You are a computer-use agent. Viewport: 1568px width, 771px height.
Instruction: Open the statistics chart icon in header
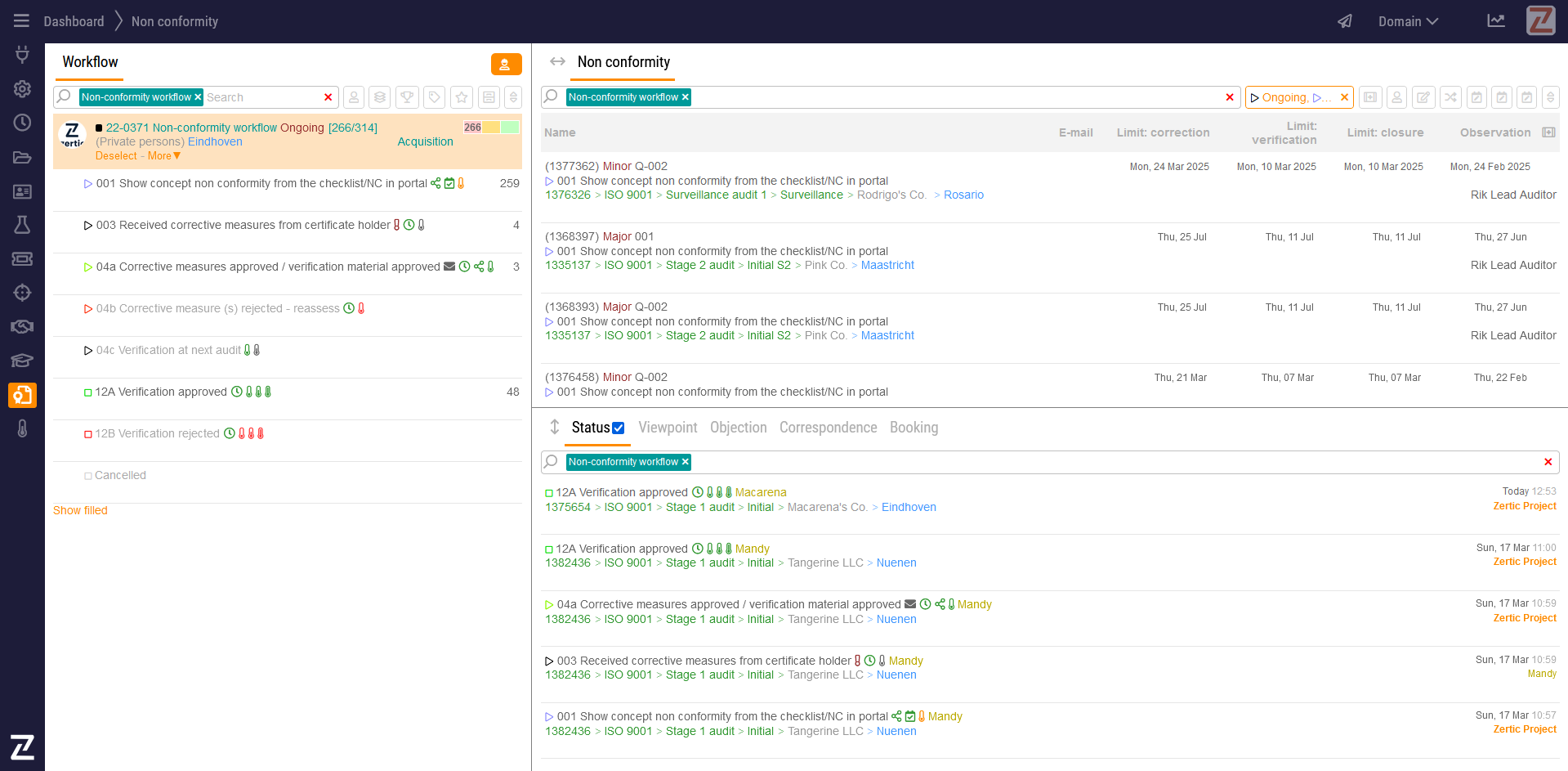[x=1495, y=21]
